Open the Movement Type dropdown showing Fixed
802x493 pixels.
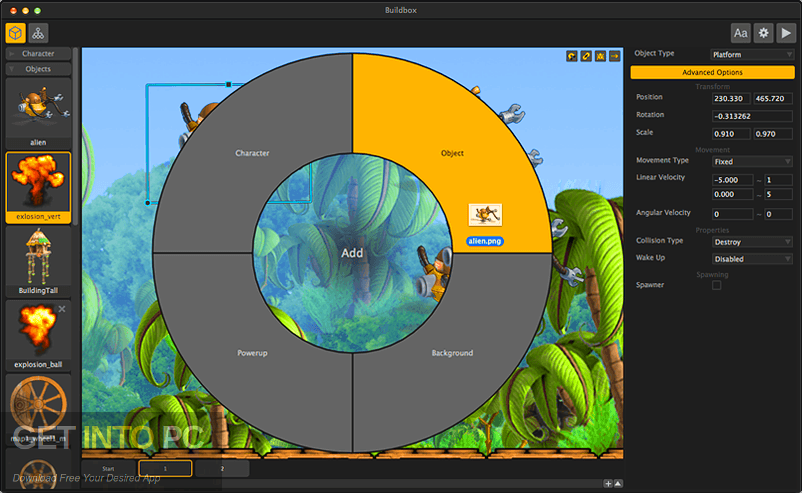click(x=752, y=162)
